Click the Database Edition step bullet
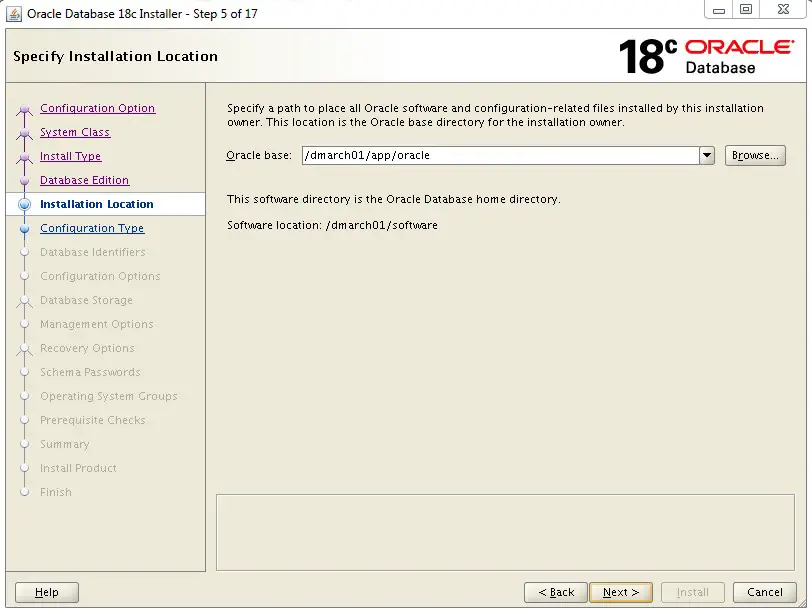The height and width of the screenshot is (610, 812). tap(24, 180)
